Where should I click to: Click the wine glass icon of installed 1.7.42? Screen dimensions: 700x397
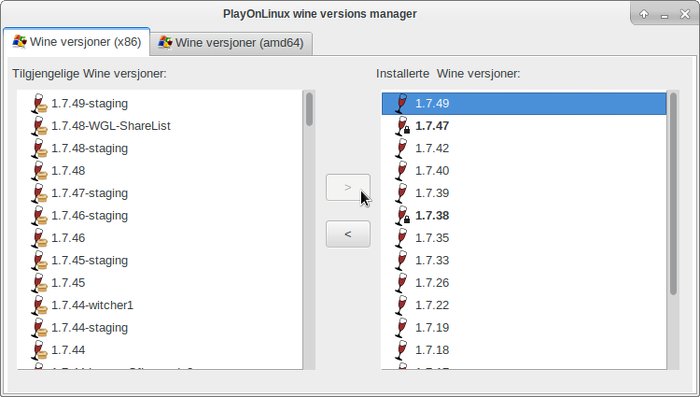402,148
